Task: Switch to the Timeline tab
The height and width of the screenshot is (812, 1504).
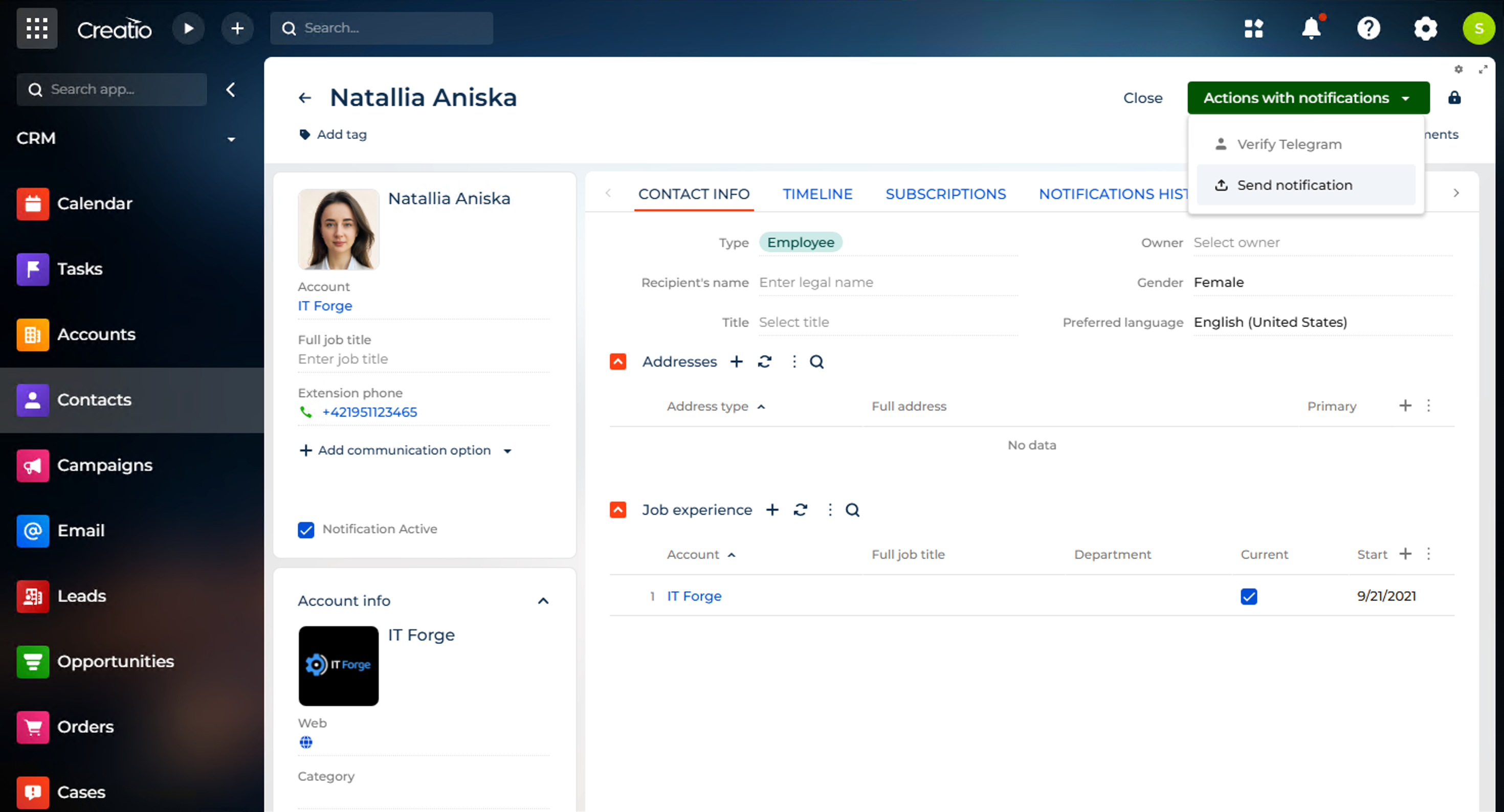Action: (x=817, y=194)
